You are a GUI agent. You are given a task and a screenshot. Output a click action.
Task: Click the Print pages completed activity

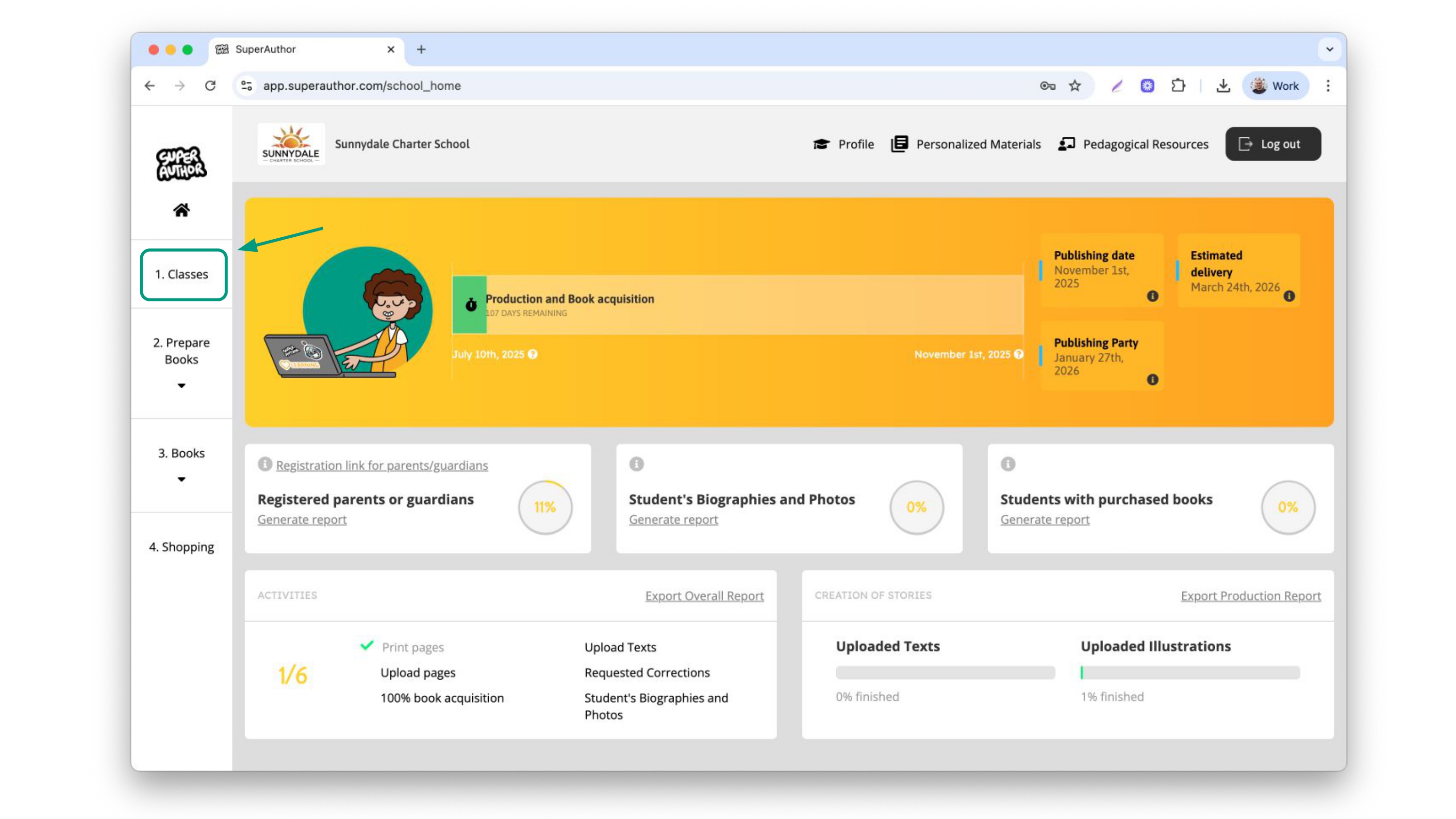pyautogui.click(x=413, y=647)
